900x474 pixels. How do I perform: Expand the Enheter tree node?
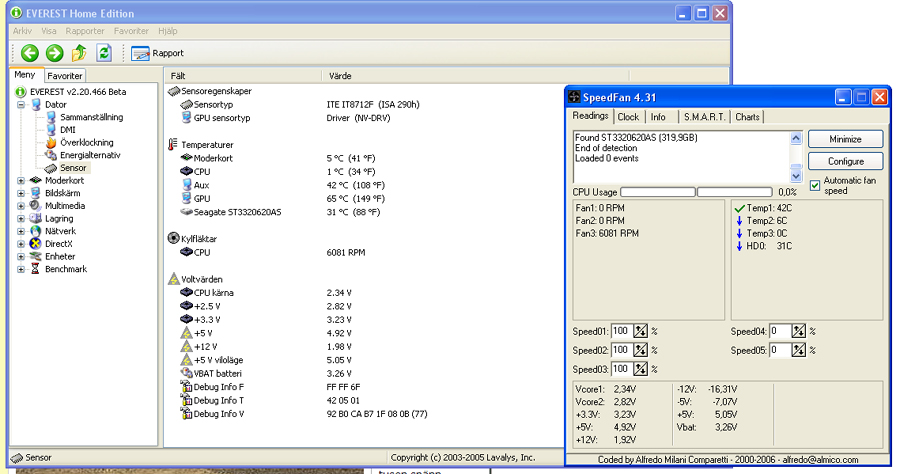21,257
